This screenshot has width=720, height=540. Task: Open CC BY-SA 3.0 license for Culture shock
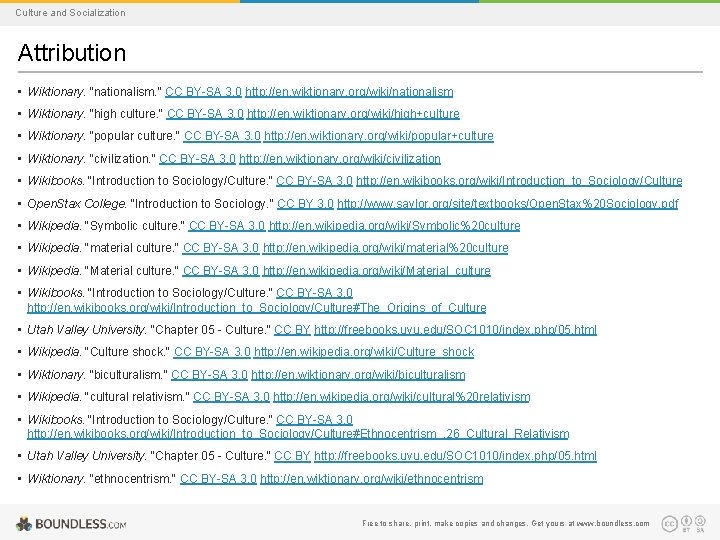tap(212, 352)
